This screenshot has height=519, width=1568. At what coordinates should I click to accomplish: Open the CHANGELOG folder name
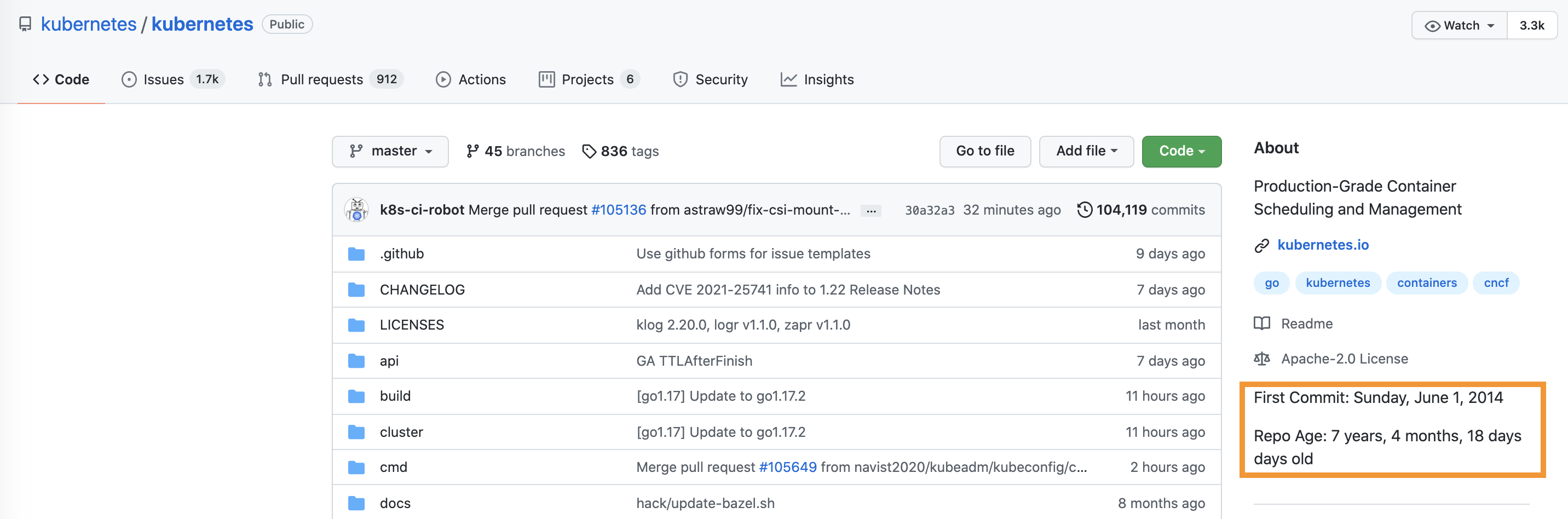click(x=422, y=290)
